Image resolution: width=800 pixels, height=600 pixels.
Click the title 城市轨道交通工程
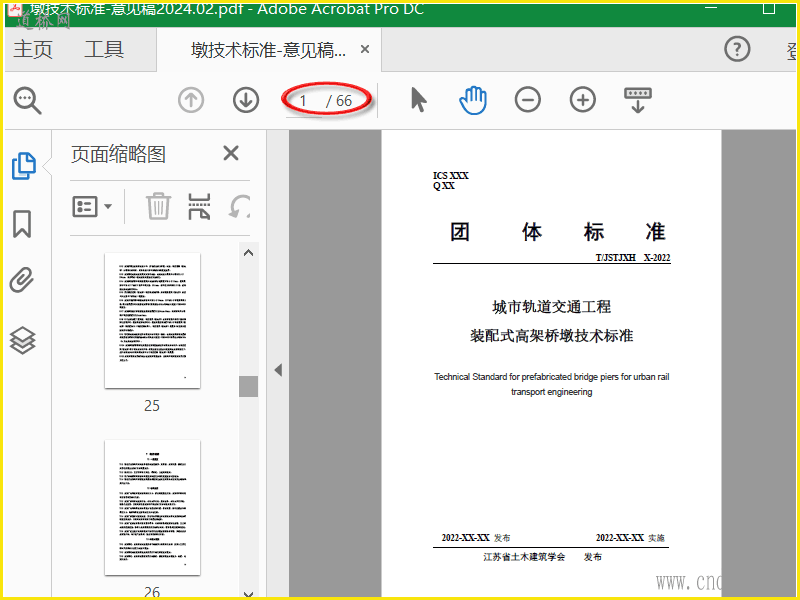click(x=552, y=307)
